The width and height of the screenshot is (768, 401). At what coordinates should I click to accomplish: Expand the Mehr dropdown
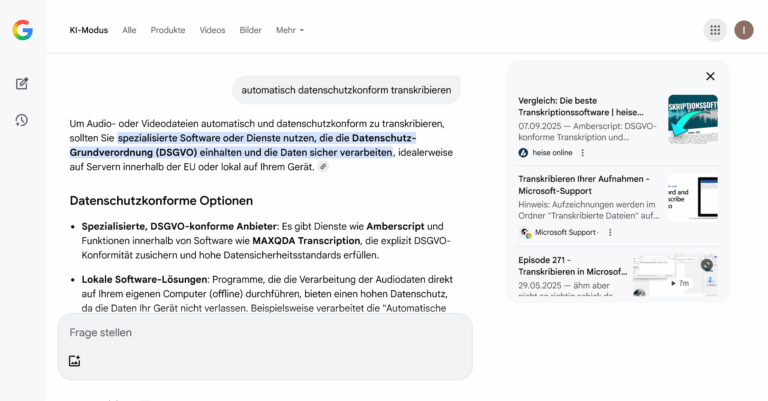coord(290,30)
